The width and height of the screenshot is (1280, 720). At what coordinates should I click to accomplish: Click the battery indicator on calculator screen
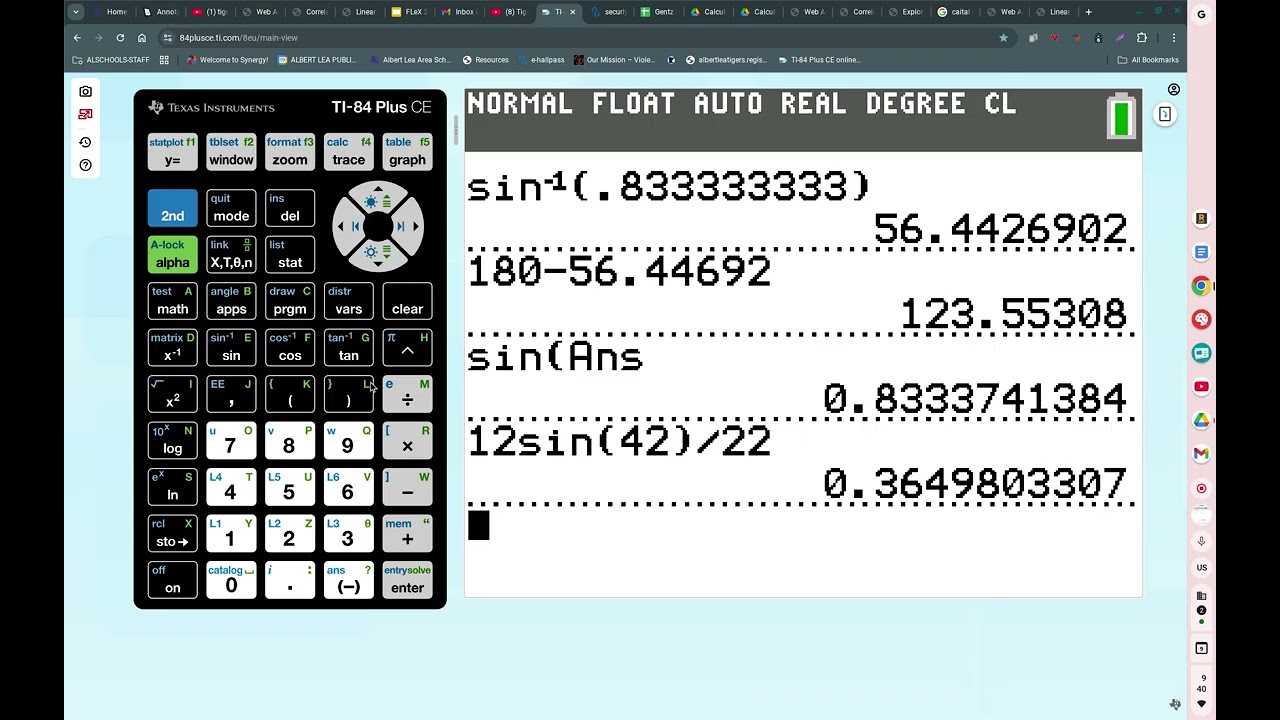[x=1121, y=118]
